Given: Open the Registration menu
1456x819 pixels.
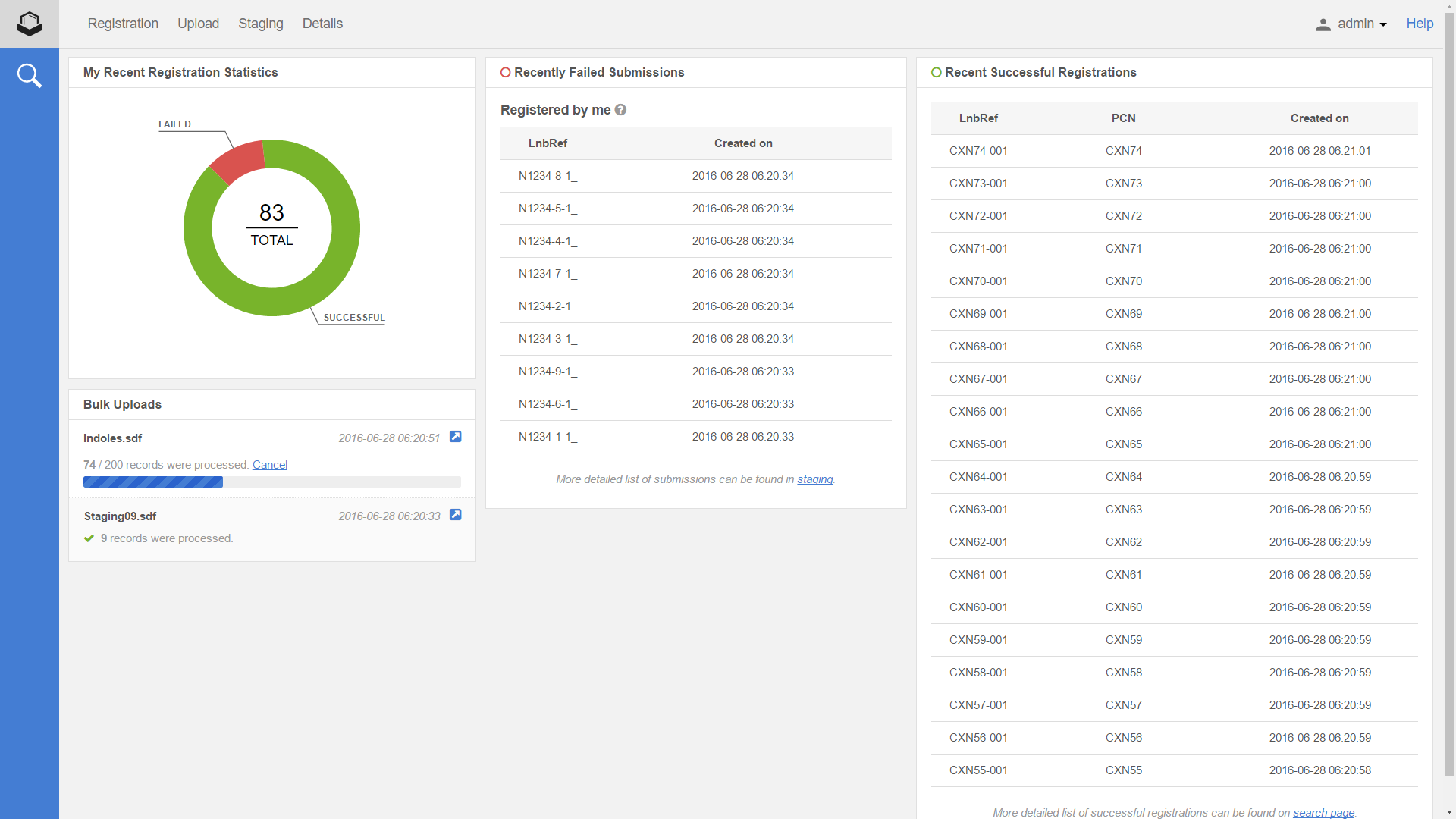Looking at the screenshot, I should (x=123, y=24).
